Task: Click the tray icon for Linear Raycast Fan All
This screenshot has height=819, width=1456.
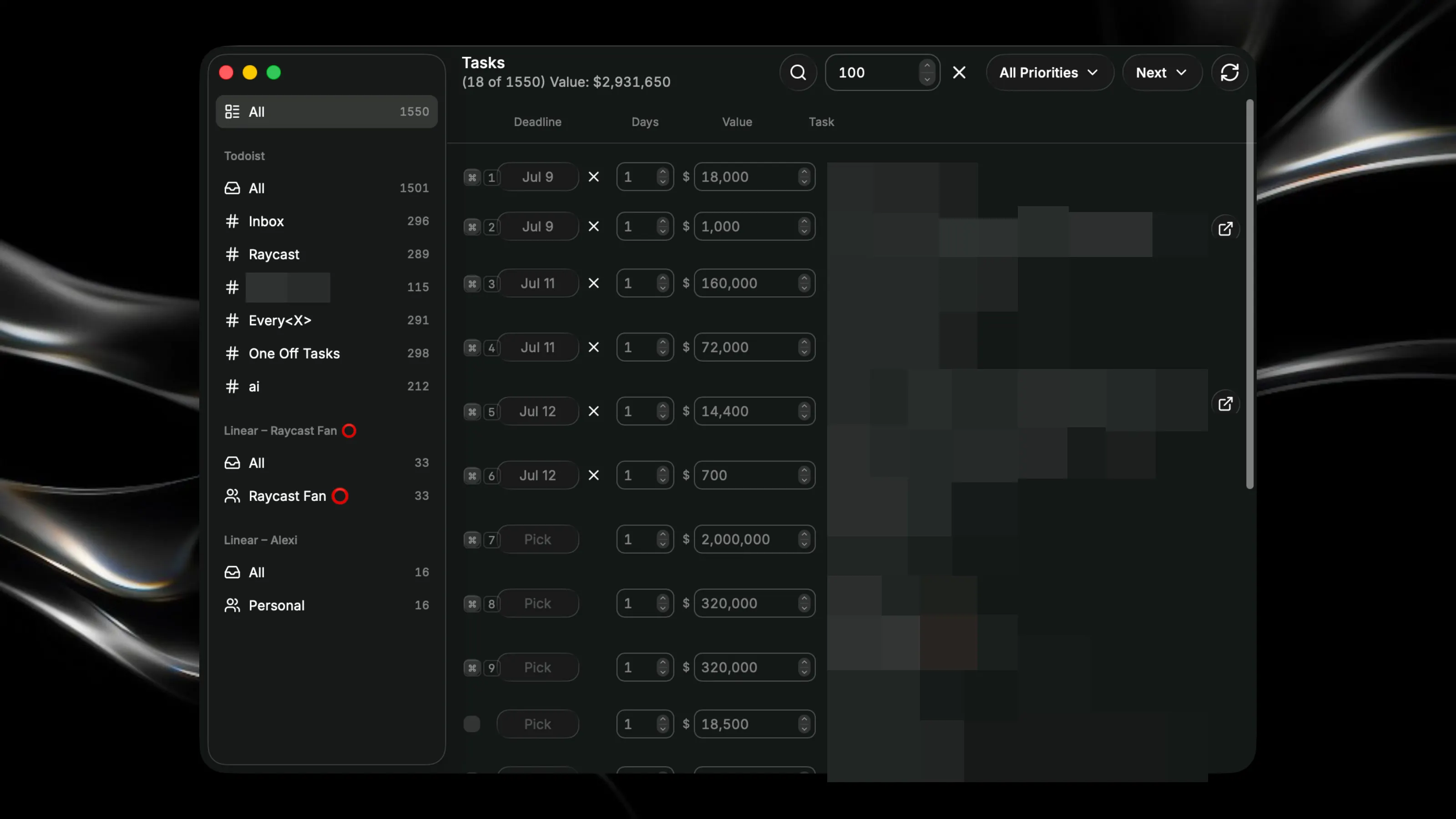Action: pos(233,462)
